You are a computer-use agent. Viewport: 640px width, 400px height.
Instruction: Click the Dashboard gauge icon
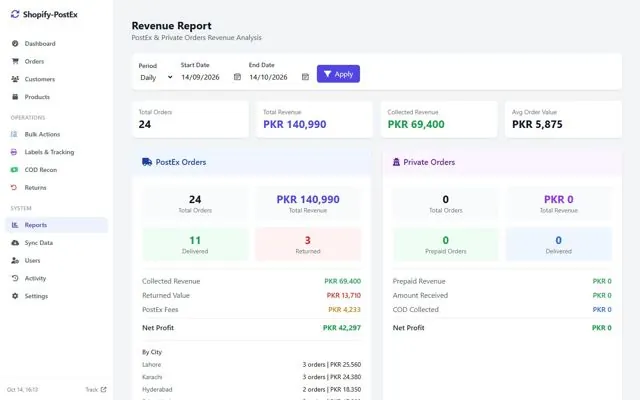tap(15, 44)
